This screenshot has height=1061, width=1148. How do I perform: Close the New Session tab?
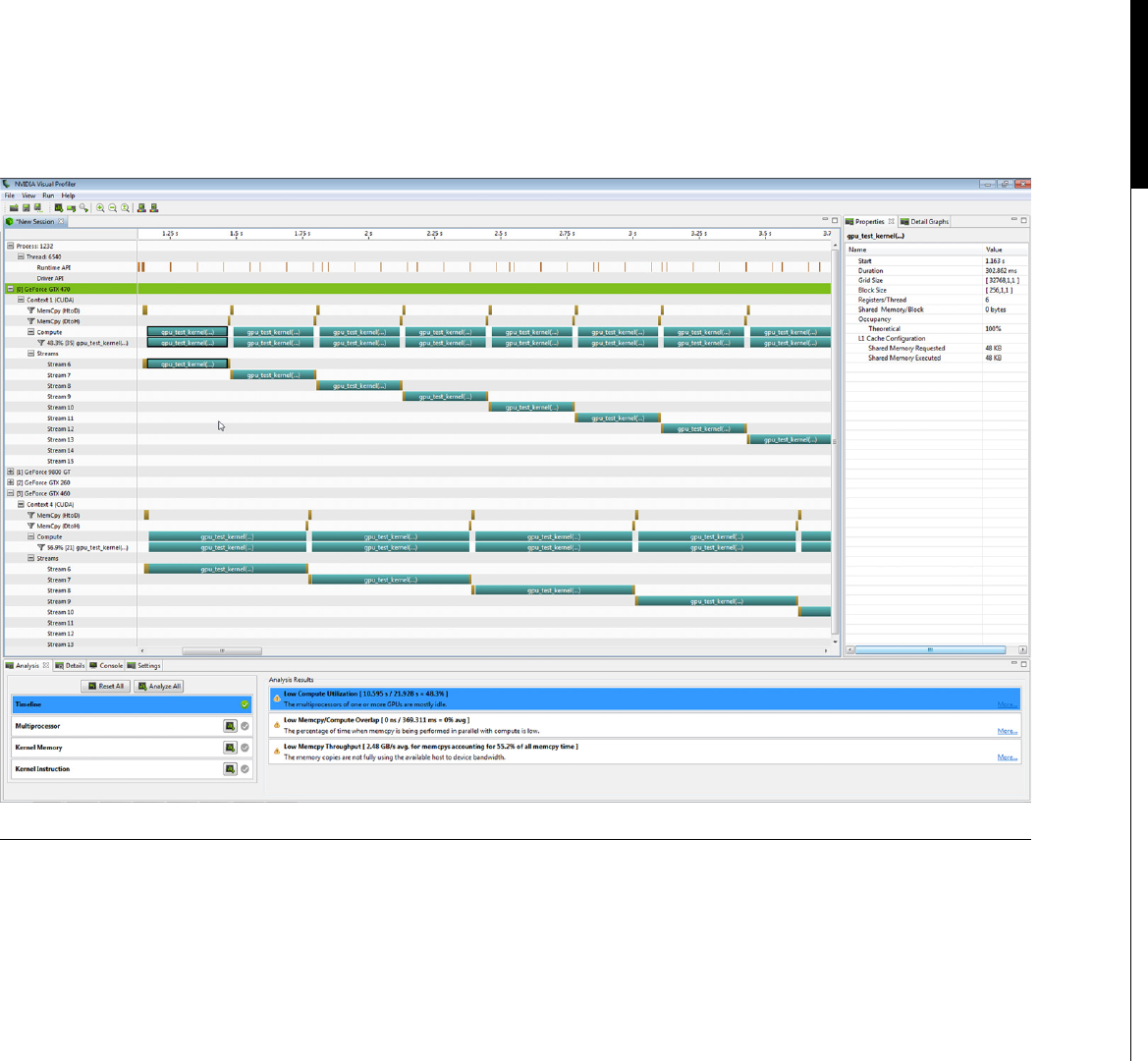(x=61, y=221)
